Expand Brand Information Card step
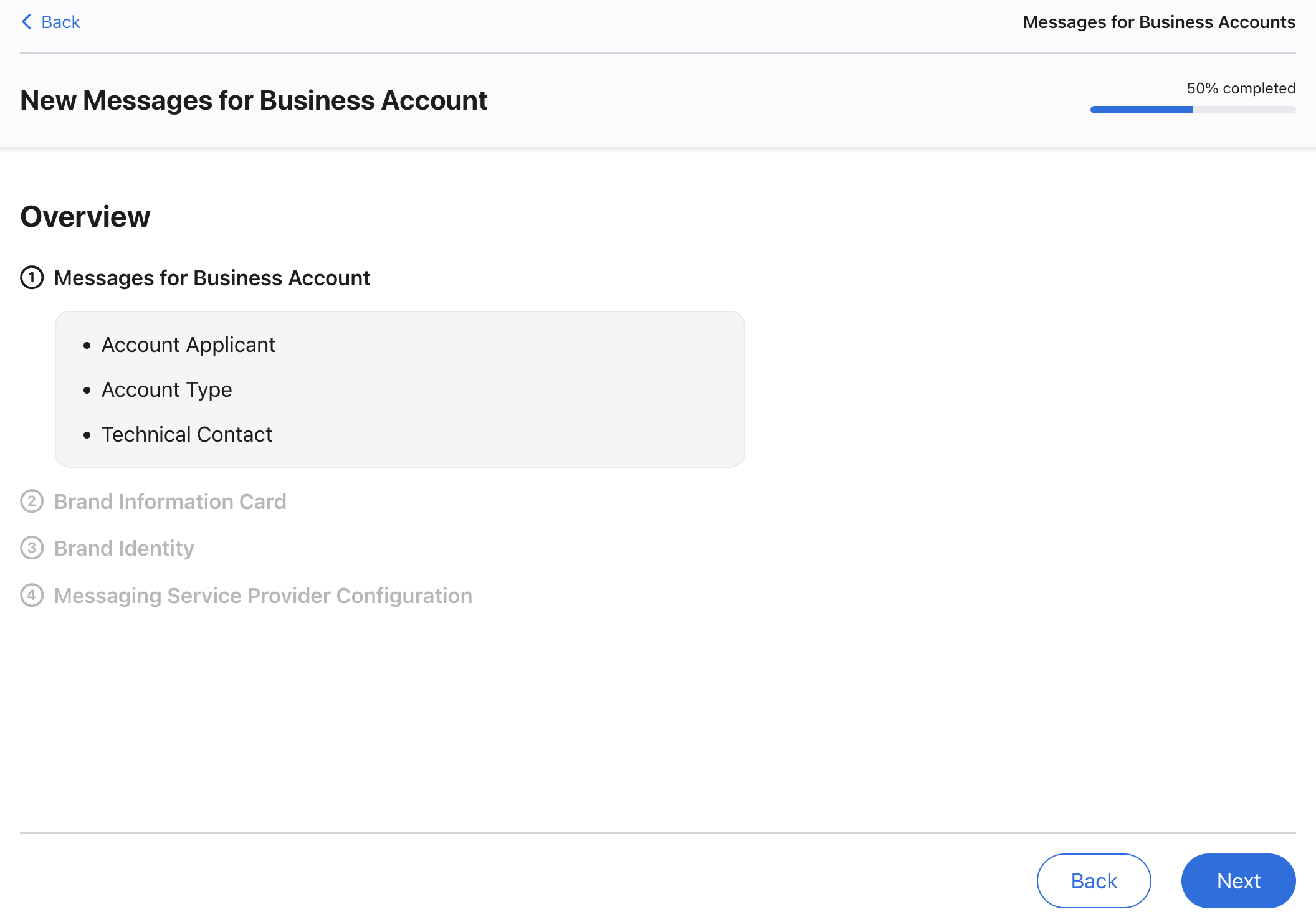Viewport: 1316px width, 922px height. 170,501
